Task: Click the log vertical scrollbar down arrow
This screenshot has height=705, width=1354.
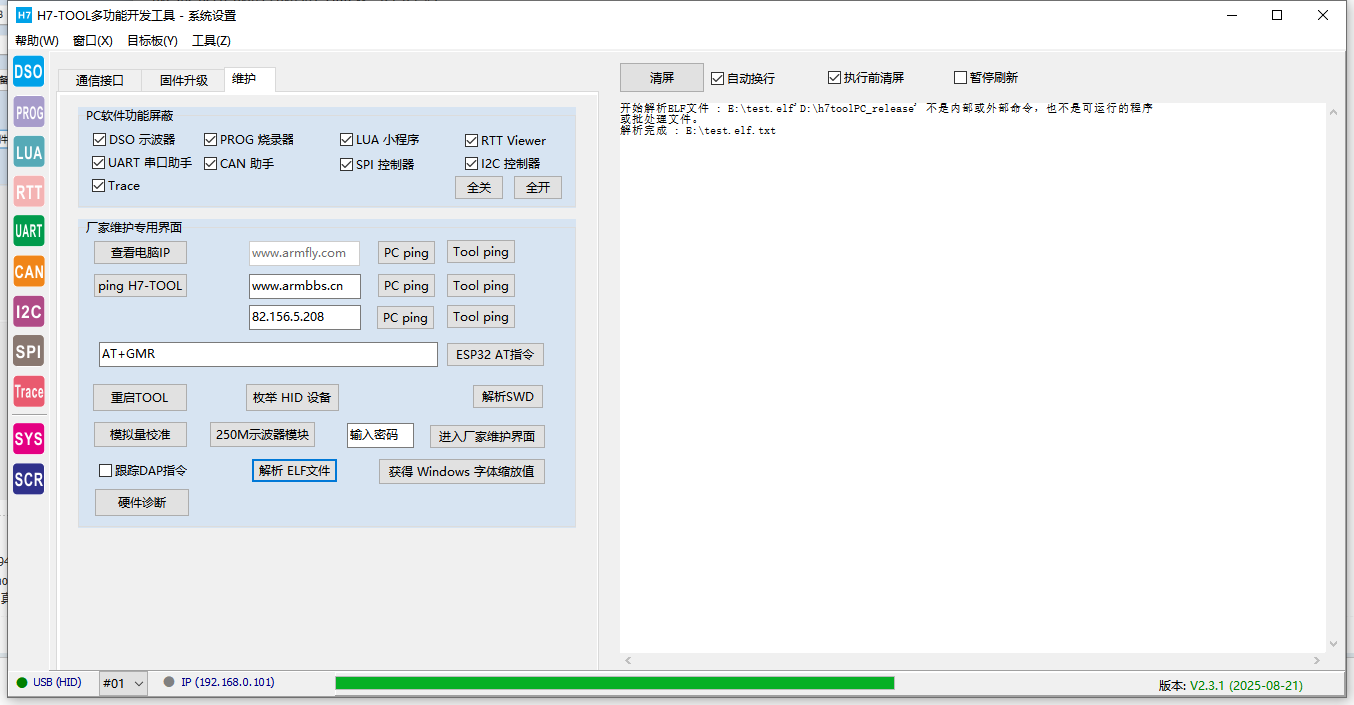Action: (1333, 645)
